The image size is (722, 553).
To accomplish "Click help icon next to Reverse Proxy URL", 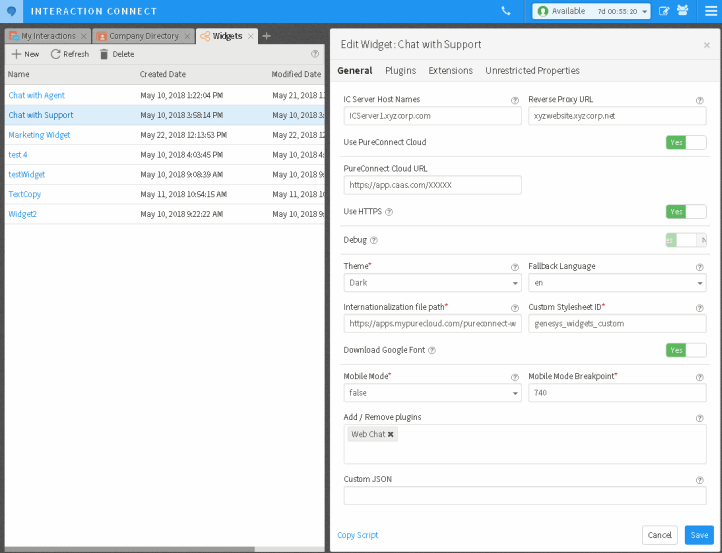I will click(x=700, y=100).
